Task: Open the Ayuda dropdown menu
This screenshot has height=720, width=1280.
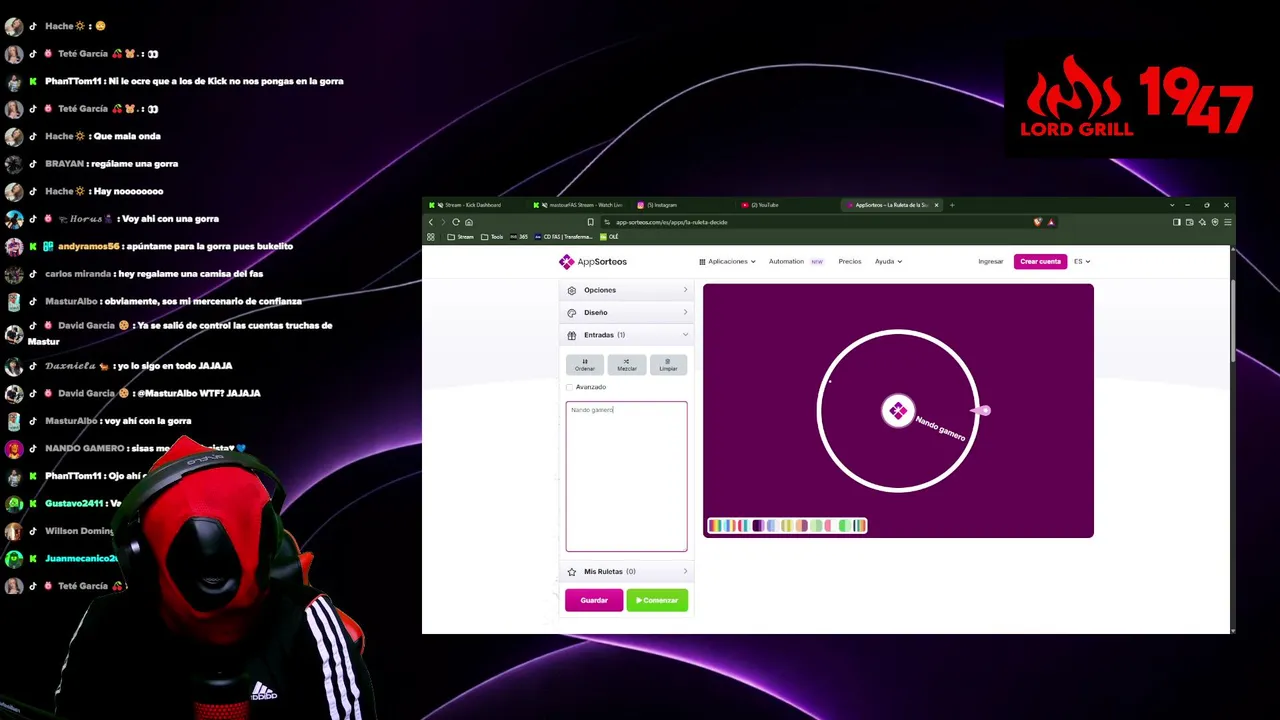Action: coord(888,262)
